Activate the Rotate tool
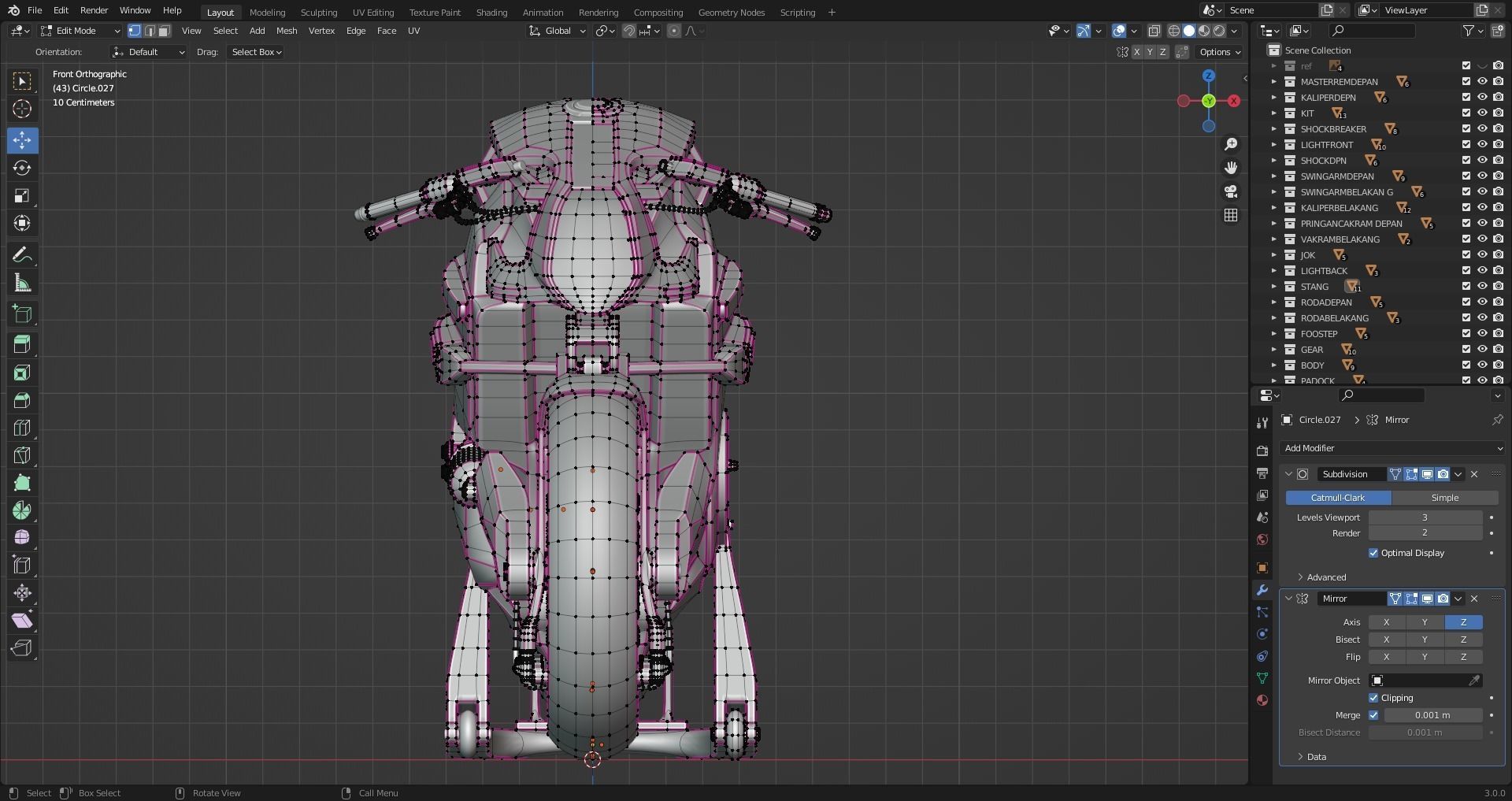The width and height of the screenshot is (1512, 801). [22, 168]
